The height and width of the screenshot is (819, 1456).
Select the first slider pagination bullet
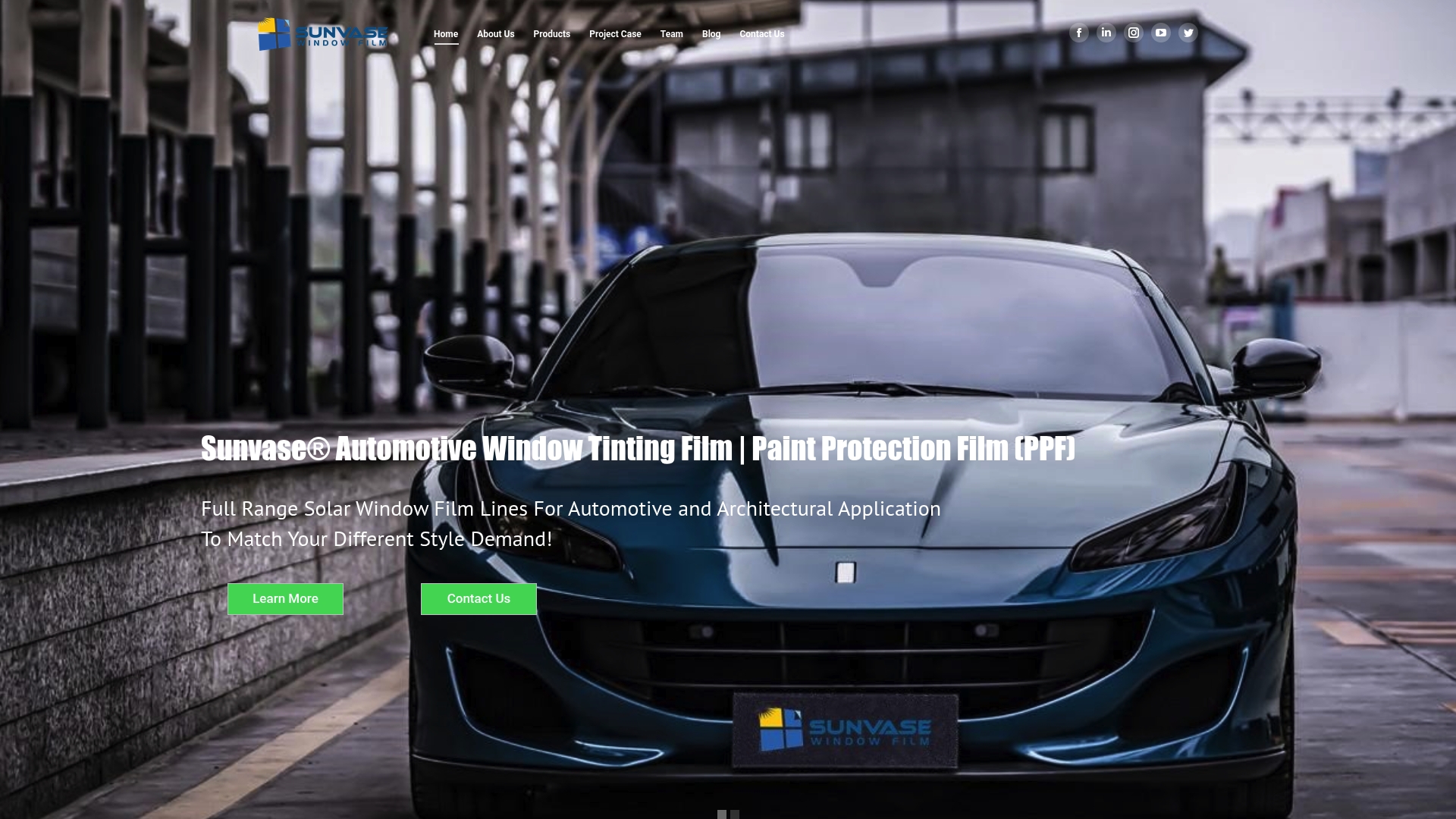(722, 814)
